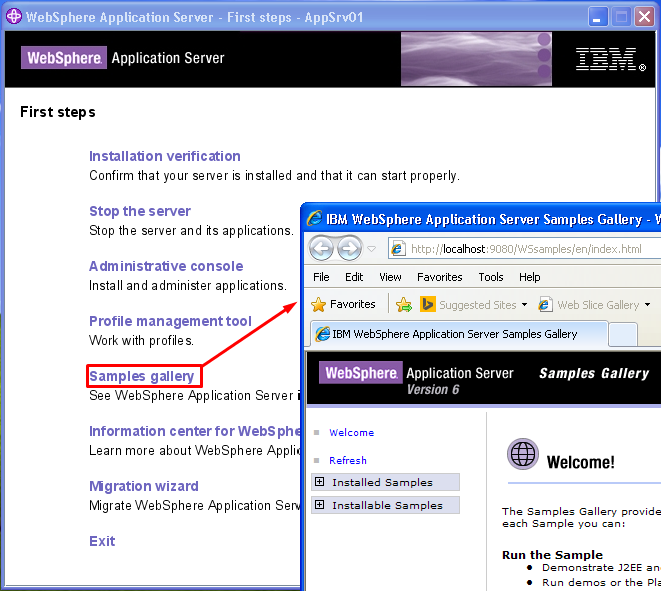This screenshot has height=591, width=661.
Task: Open Installation verification link
Action: coord(165,156)
